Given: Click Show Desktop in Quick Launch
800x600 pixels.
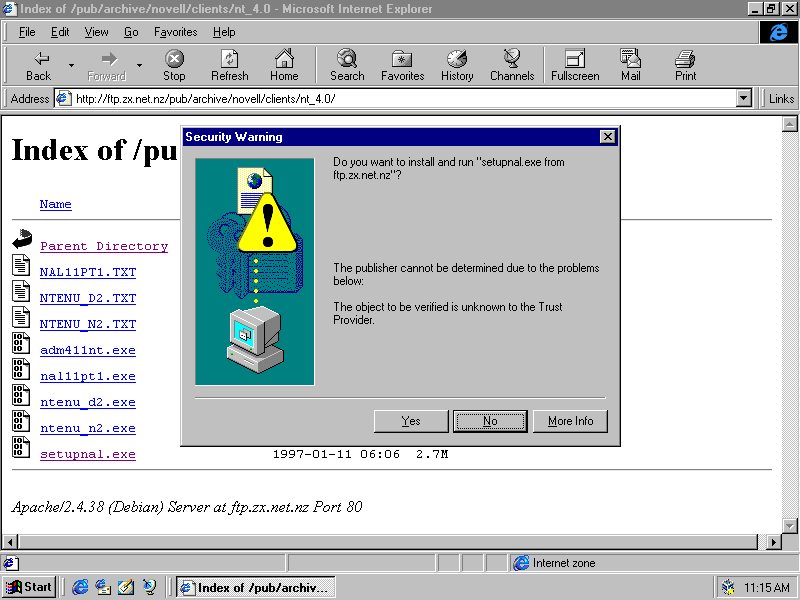Looking at the screenshot, I should click(x=126, y=587).
